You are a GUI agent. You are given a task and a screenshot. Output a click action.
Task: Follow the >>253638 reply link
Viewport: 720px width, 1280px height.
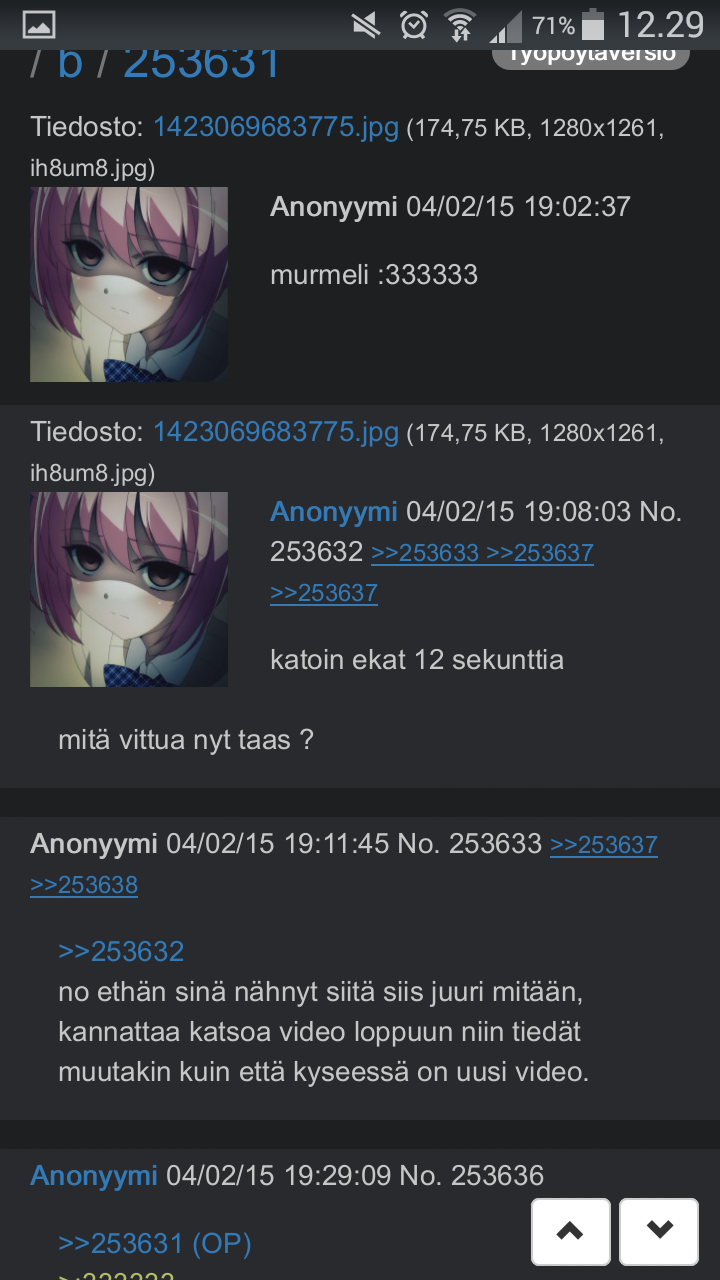pyautogui.click(x=84, y=885)
